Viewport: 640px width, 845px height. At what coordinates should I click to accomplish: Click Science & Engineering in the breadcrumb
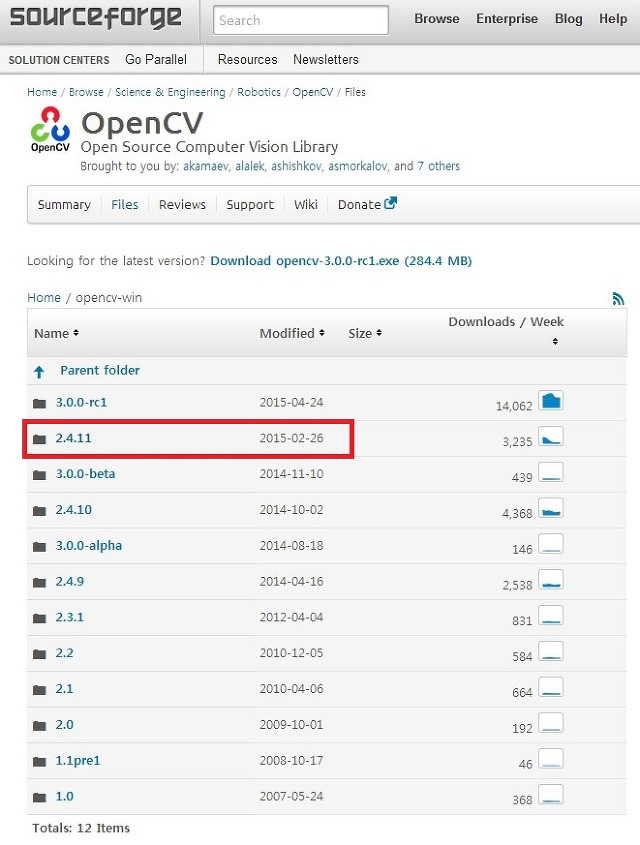[170, 92]
